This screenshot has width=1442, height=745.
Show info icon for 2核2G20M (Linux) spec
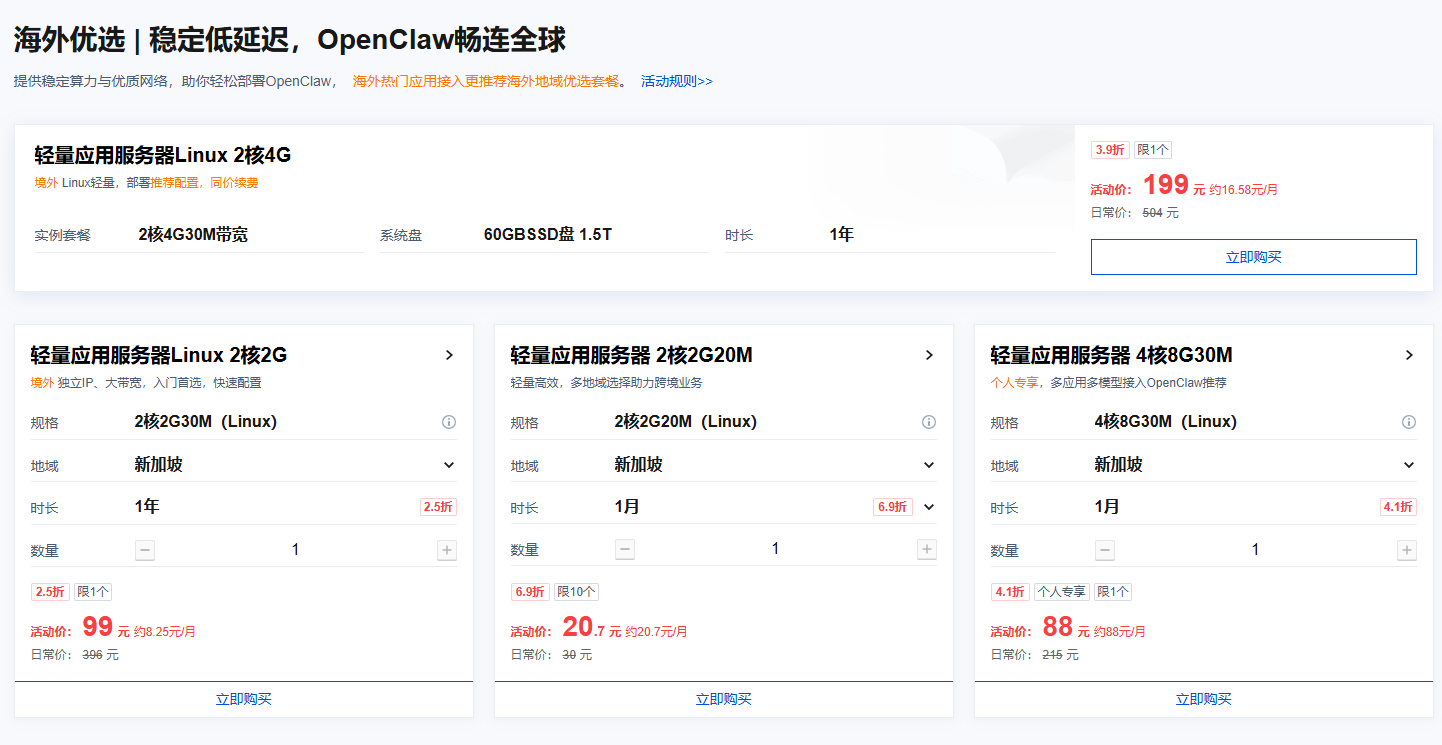pyautogui.click(x=929, y=422)
